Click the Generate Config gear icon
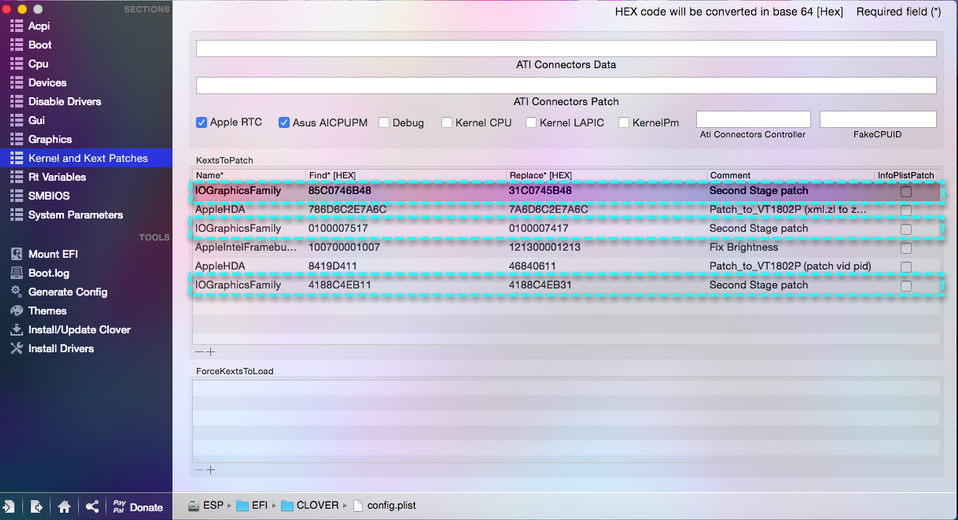 click(x=16, y=291)
